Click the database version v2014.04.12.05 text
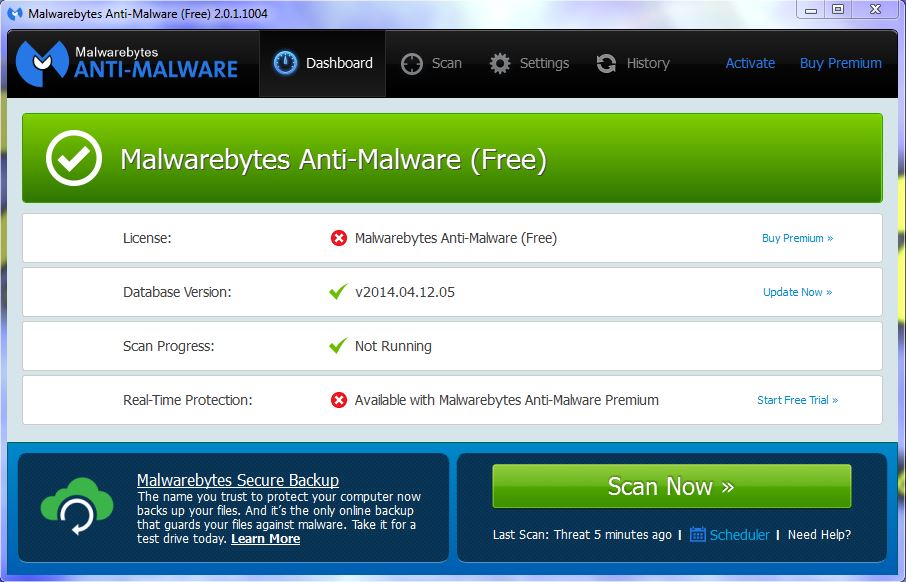This screenshot has width=906, height=582. (x=404, y=292)
